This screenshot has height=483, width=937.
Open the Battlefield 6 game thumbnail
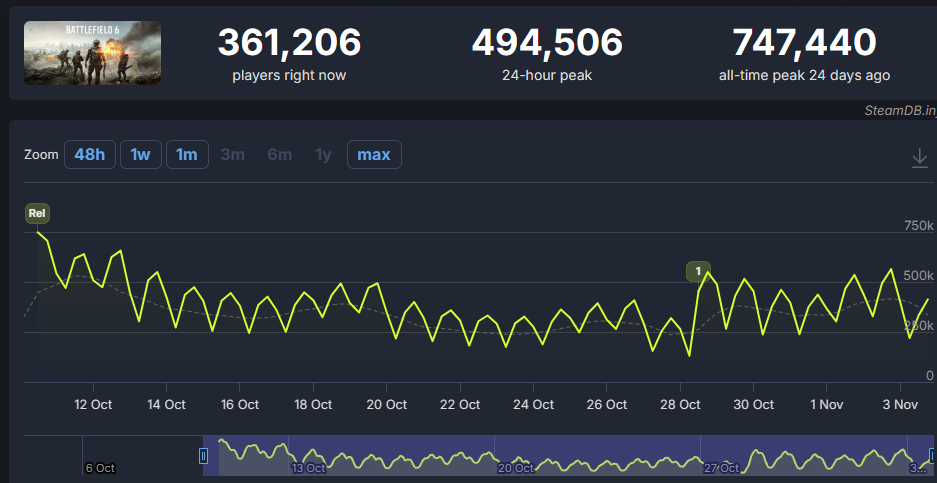coord(92,53)
